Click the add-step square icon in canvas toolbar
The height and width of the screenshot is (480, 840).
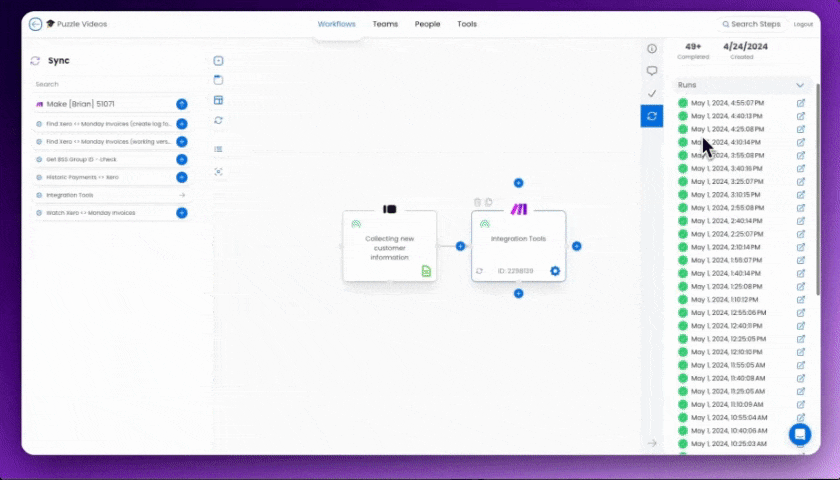(218, 61)
